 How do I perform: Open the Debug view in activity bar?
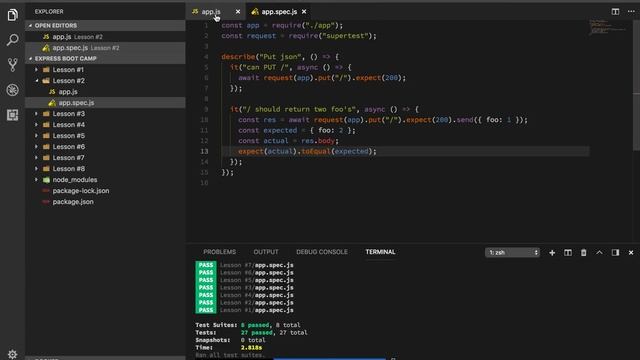pyautogui.click(x=12, y=90)
